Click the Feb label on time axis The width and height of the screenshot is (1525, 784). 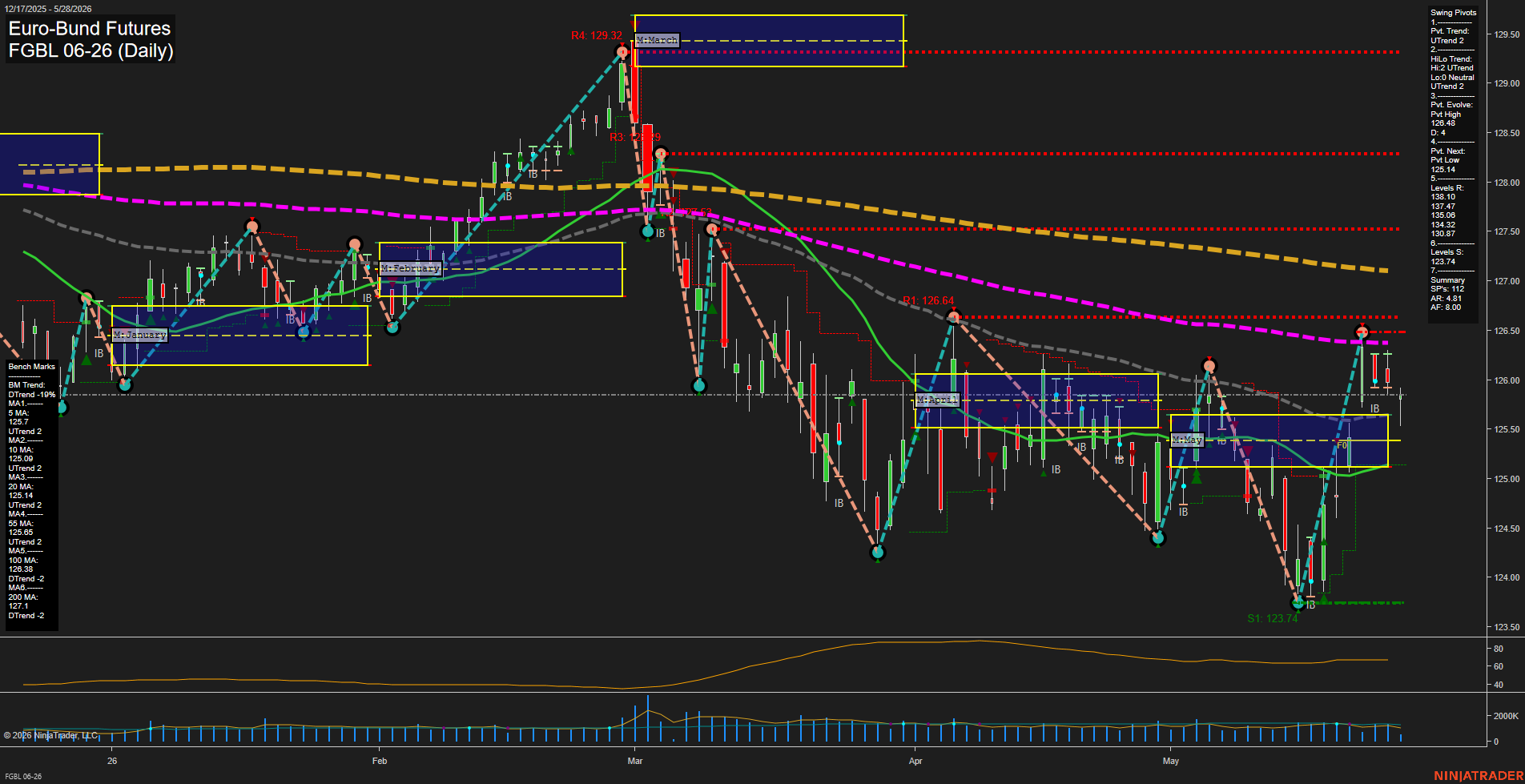tap(380, 761)
